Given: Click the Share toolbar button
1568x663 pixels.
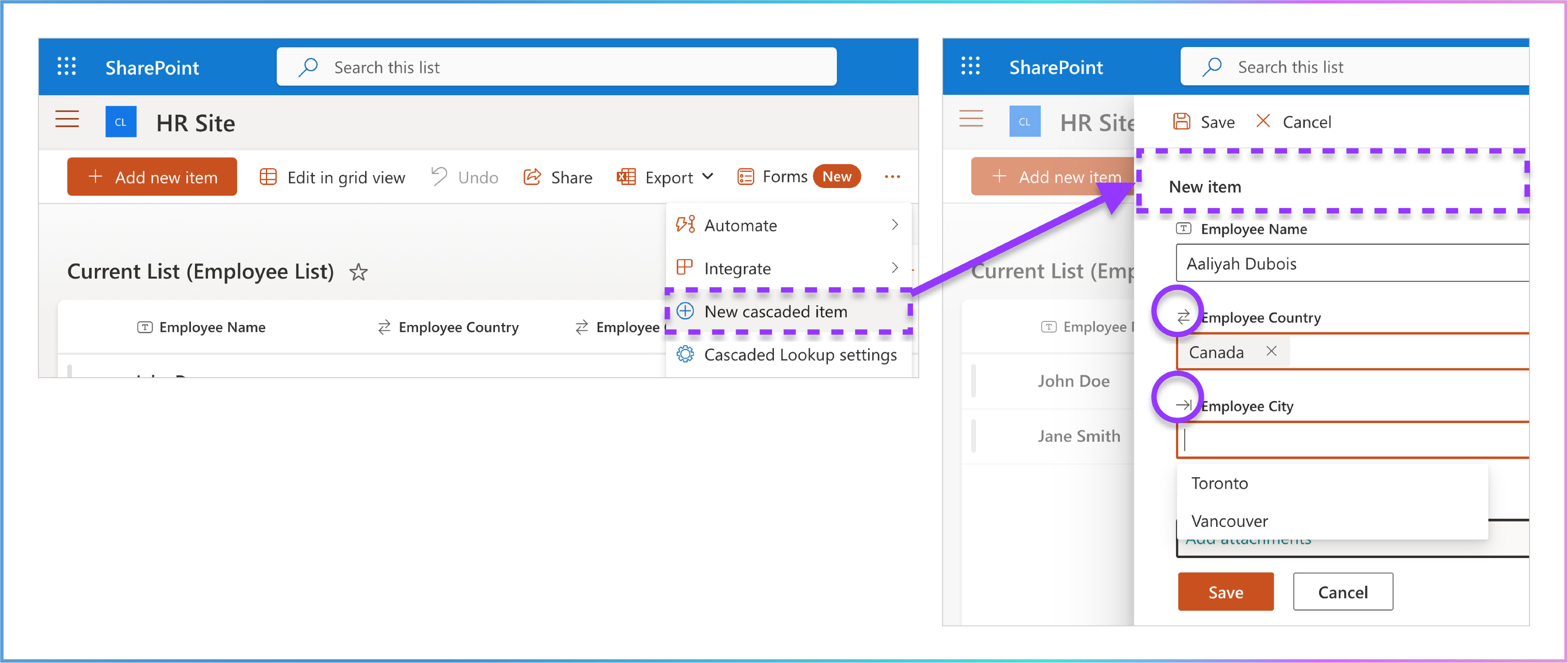Looking at the screenshot, I should (x=557, y=177).
